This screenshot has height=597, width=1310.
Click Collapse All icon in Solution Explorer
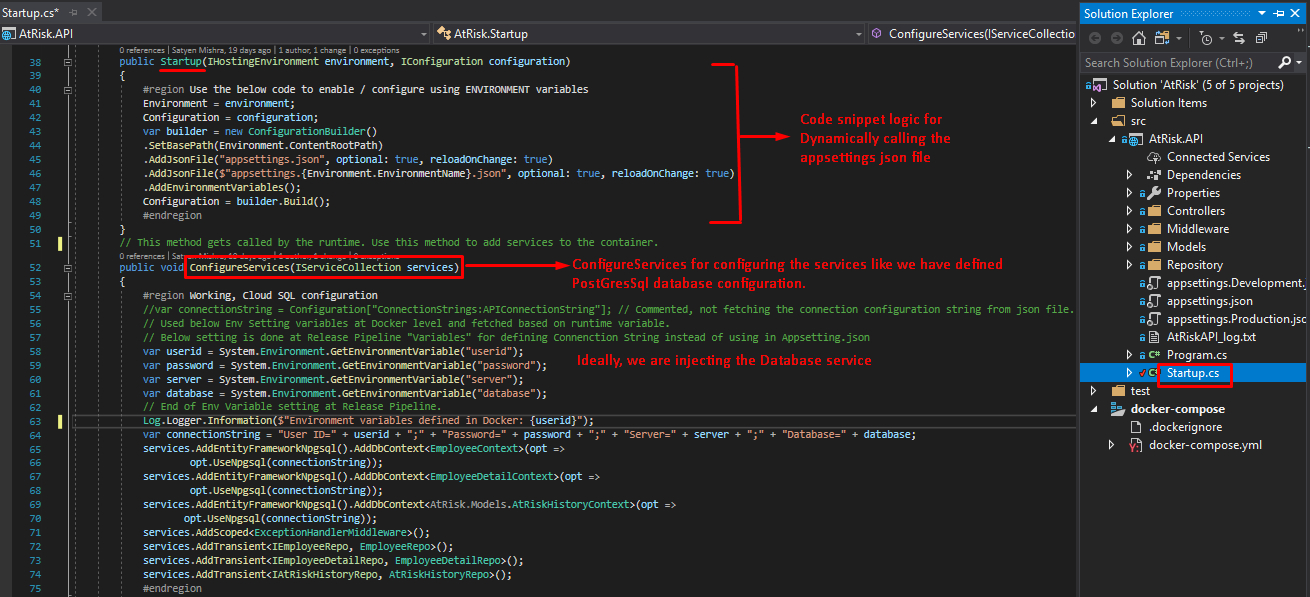[1260, 38]
